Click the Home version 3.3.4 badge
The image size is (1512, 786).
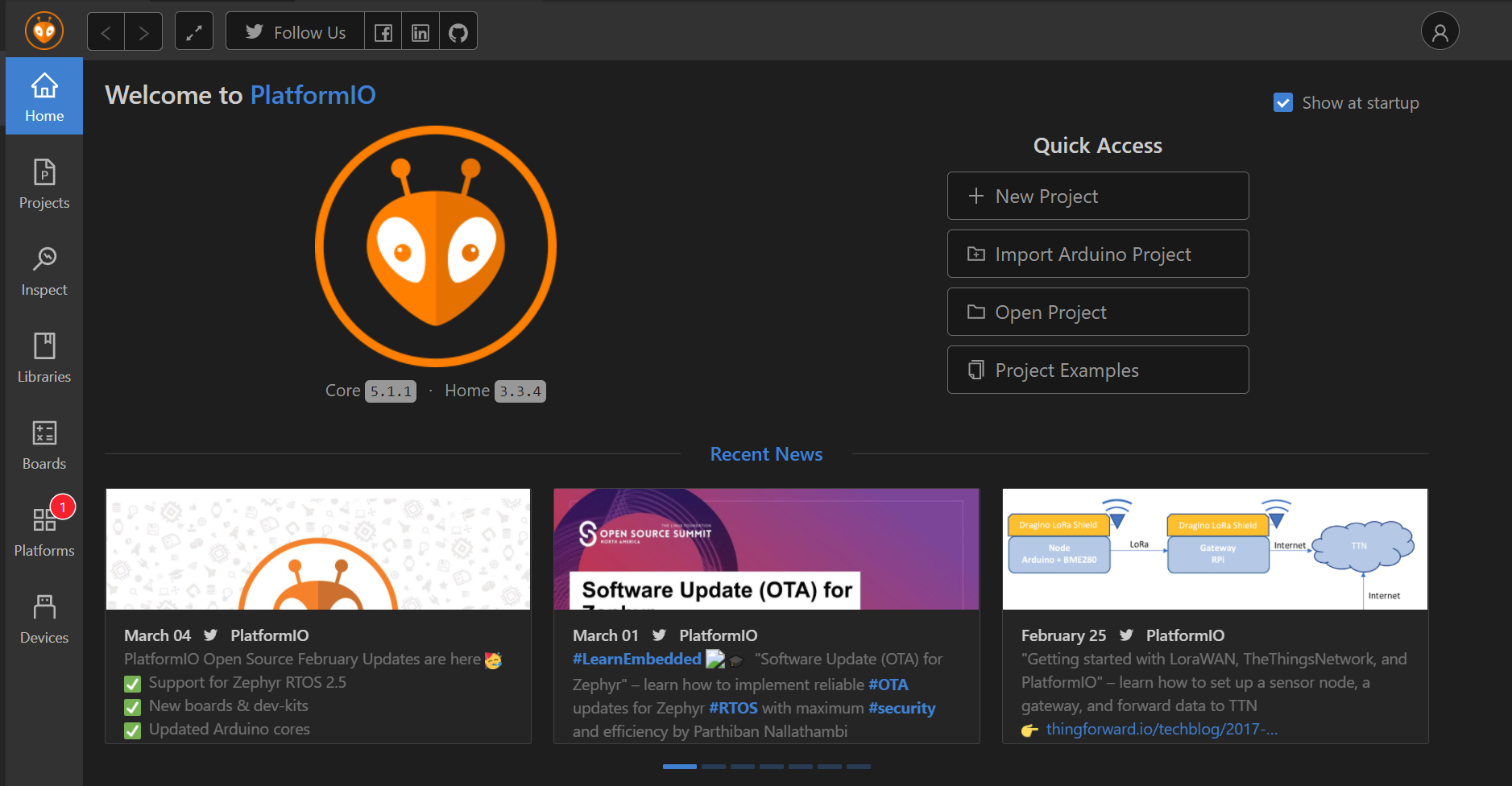coord(520,391)
